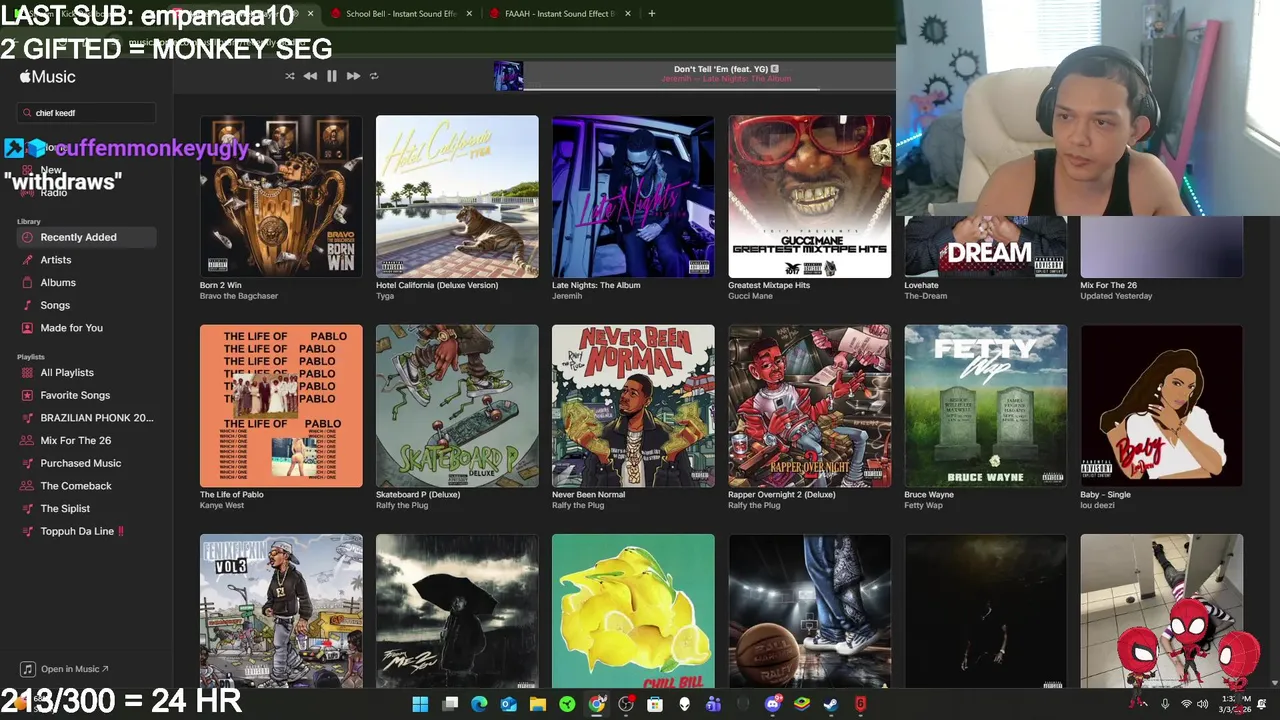
Task: Open Steam from the taskbar
Action: pyautogui.click(x=831, y=704)
